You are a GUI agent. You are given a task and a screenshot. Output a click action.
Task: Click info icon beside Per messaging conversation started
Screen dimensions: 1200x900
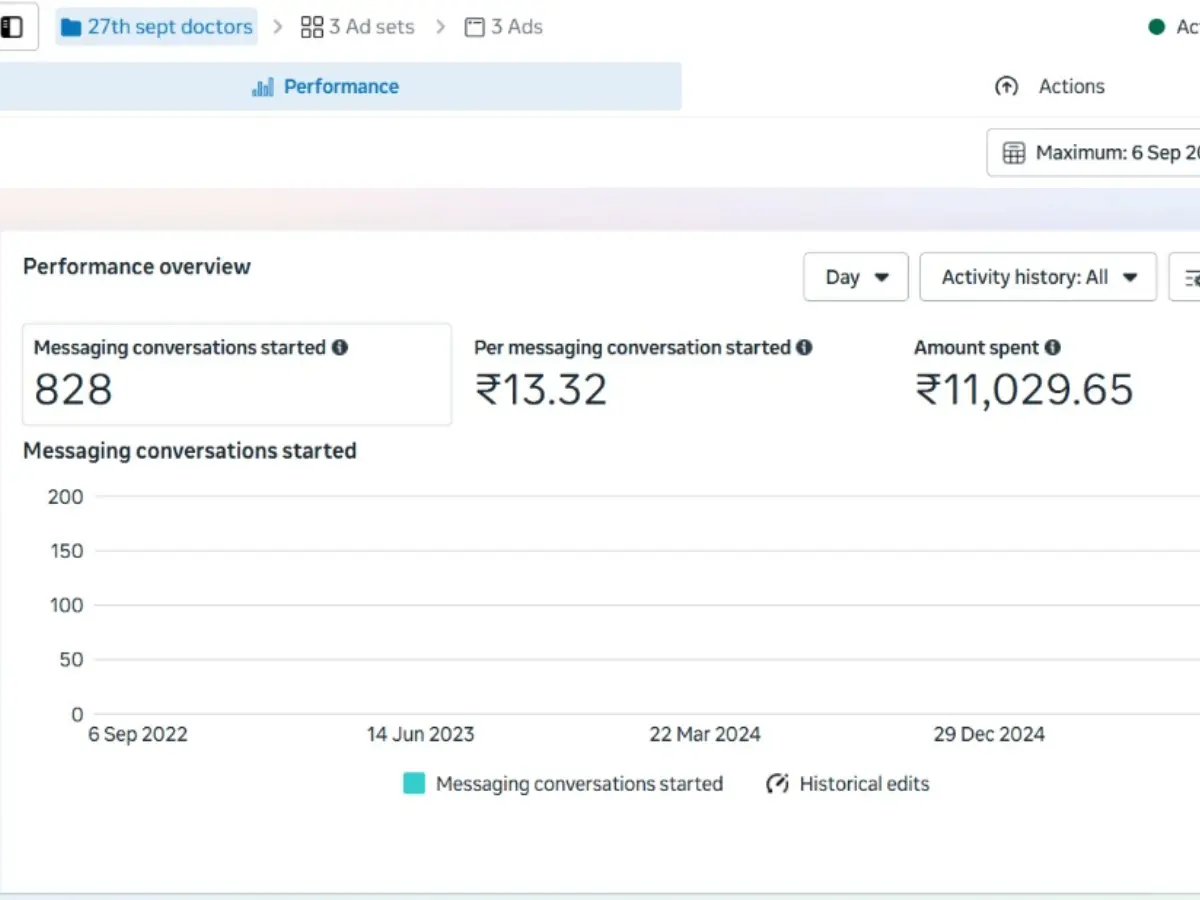pyautogui.click(x=804, y=348)
